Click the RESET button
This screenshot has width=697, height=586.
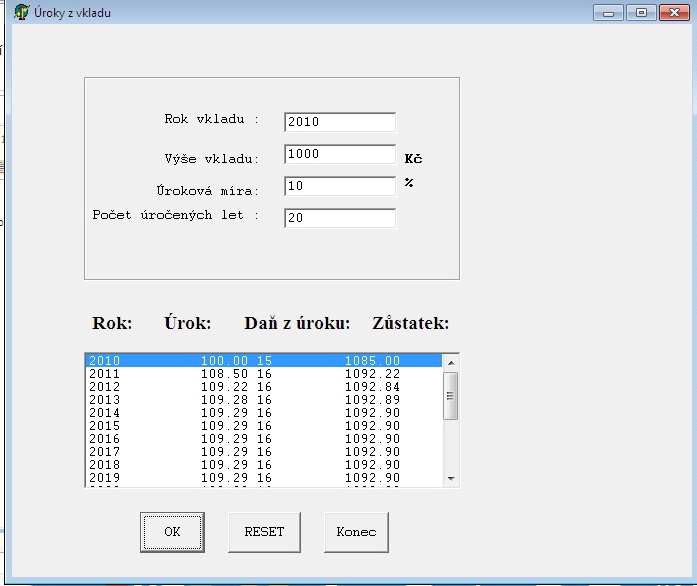point(264,532)
